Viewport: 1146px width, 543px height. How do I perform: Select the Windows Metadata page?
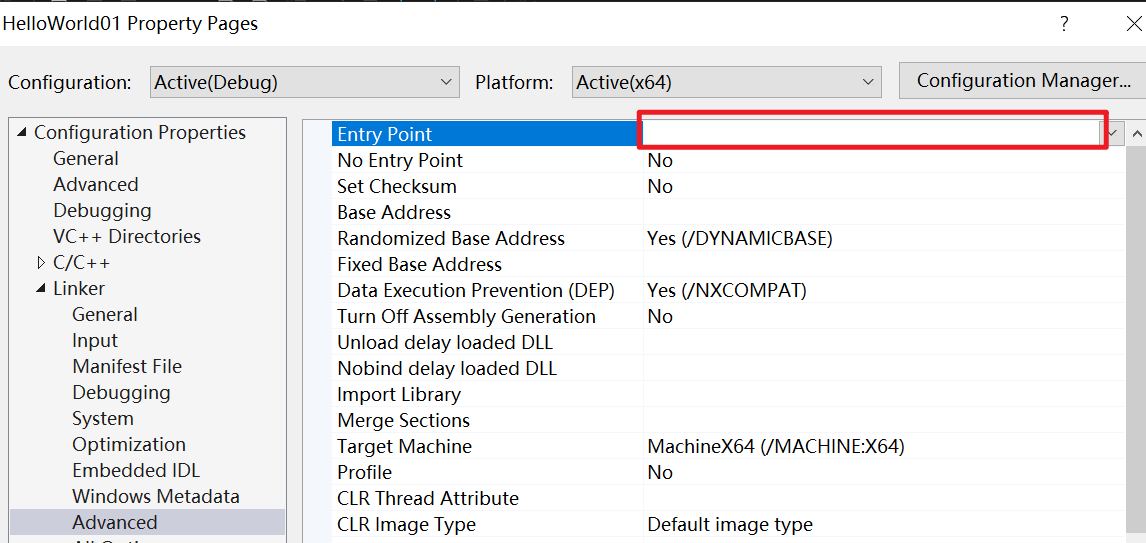click(156, 497)
